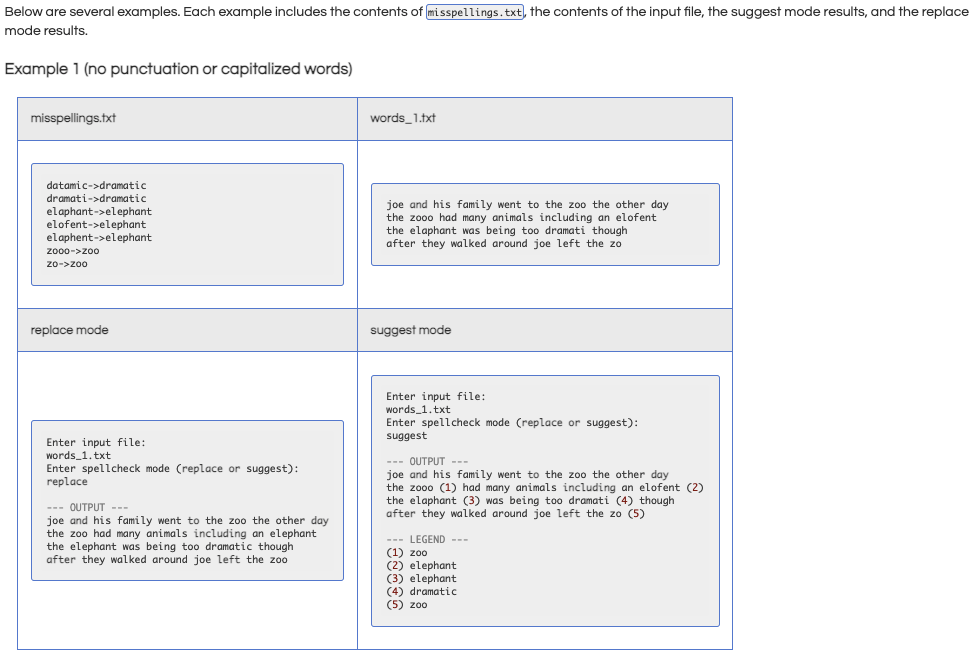Click the --- OUTPUT --- label in replace mode
Viewport: 972px width, 659px height.
point(86,507)
